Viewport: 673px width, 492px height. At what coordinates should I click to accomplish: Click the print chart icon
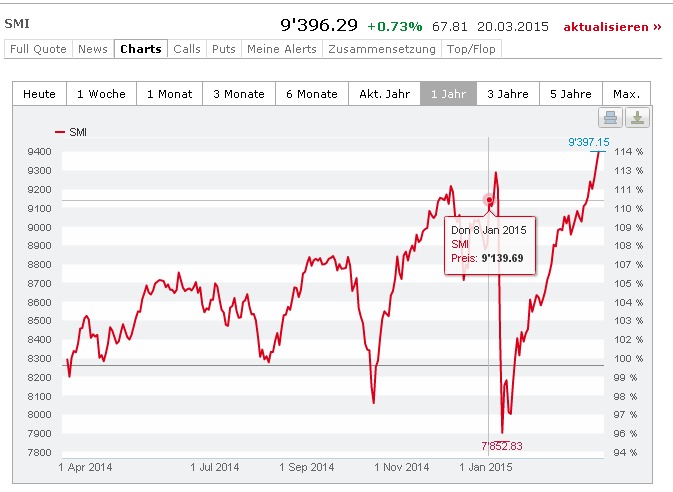(612, 118)
